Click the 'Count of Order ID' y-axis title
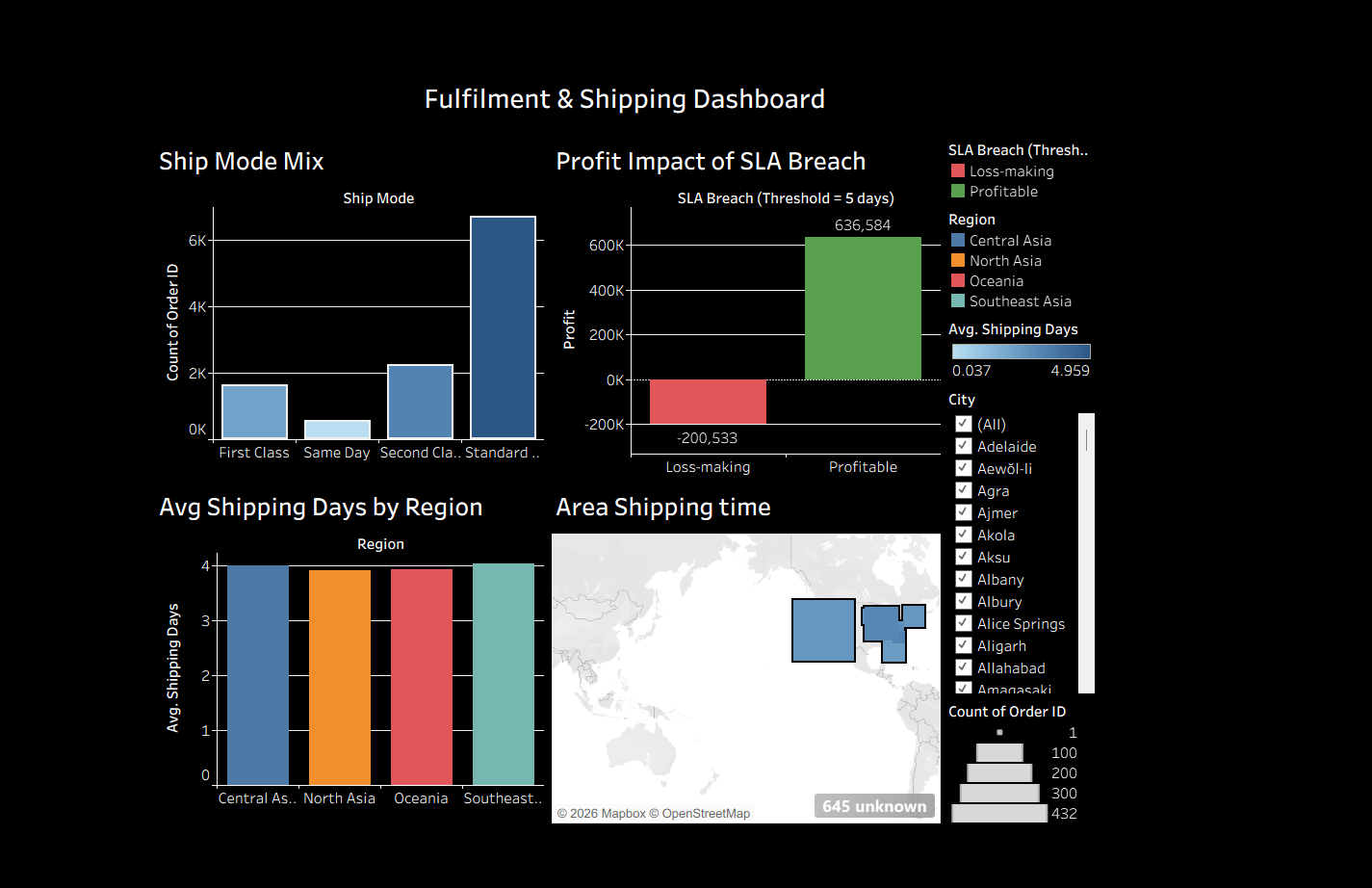 pyautogui.click(x=173, y=322)
